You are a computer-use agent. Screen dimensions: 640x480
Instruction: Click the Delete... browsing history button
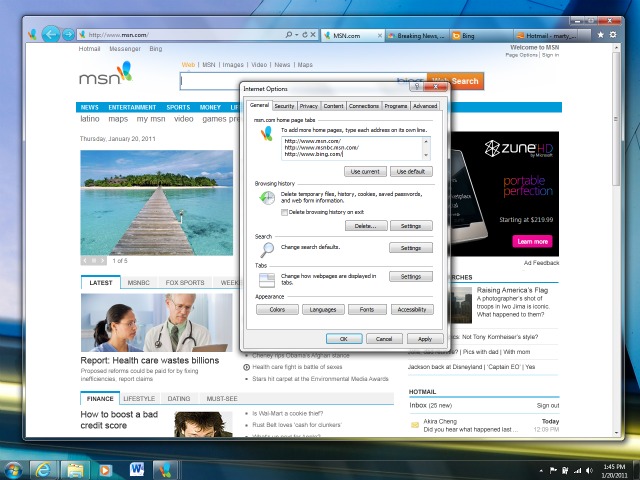click(366, 226)
